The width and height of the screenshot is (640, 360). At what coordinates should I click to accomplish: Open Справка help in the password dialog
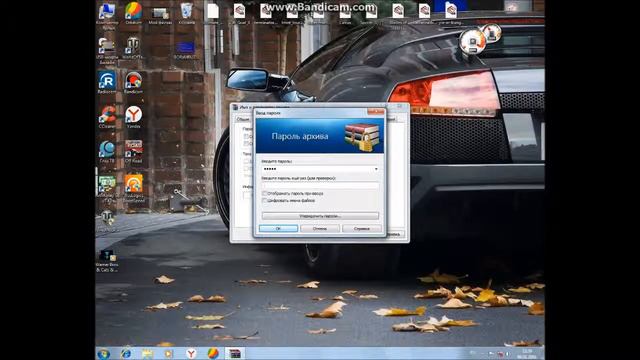(x=362, y=229)
